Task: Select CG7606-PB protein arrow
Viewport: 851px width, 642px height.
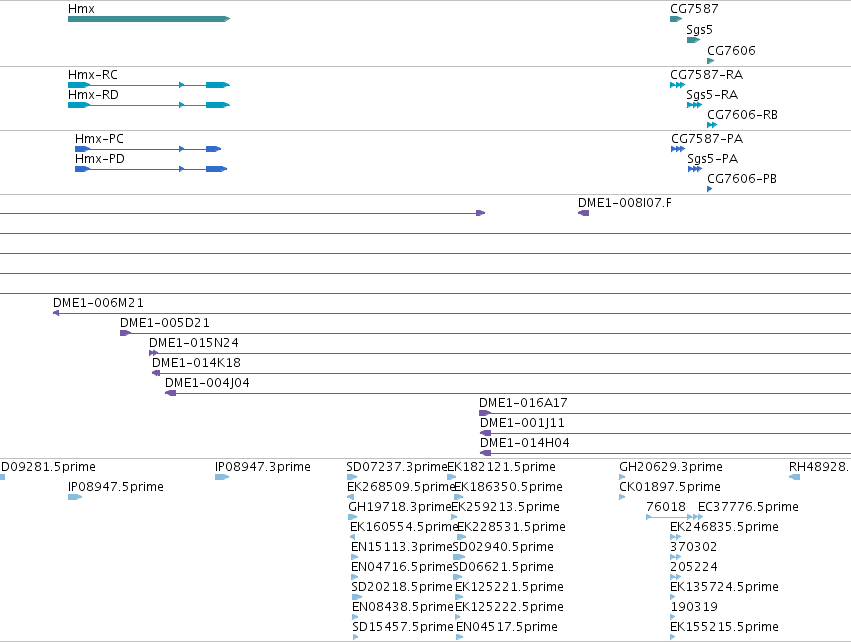Action: click(x=710, y=189)
